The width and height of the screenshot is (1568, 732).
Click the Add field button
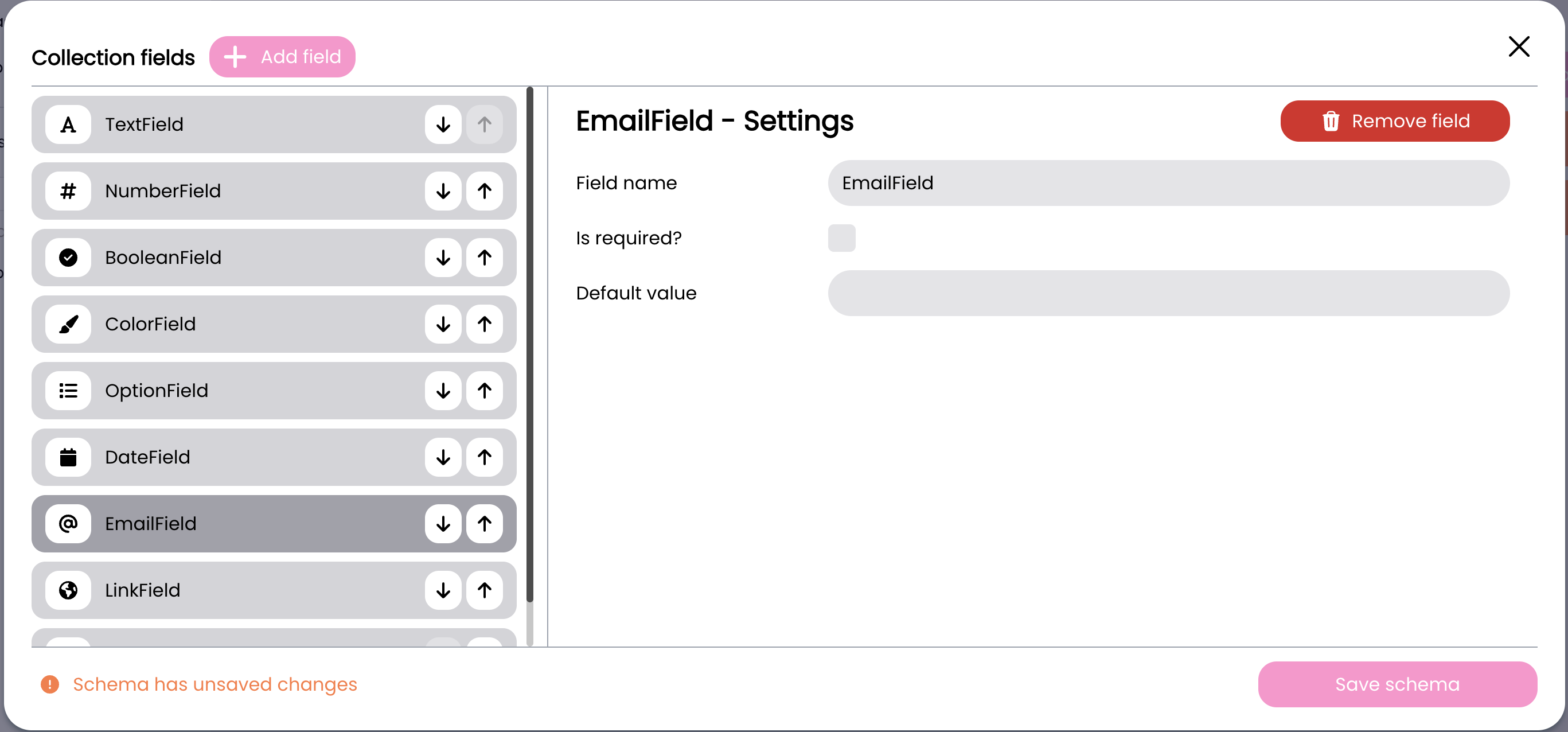tap(282, 57)
